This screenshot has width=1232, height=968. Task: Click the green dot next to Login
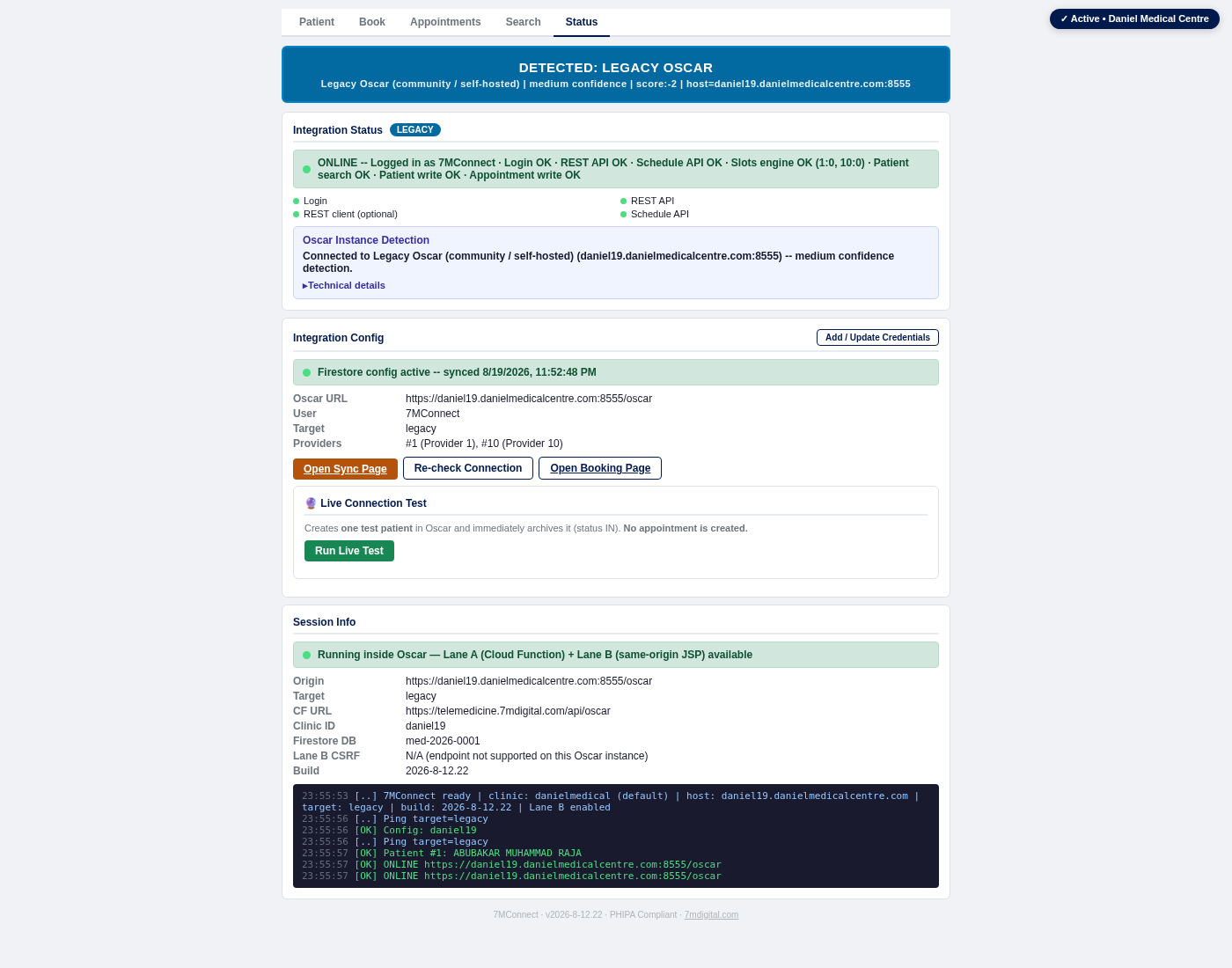pos(297,202)
